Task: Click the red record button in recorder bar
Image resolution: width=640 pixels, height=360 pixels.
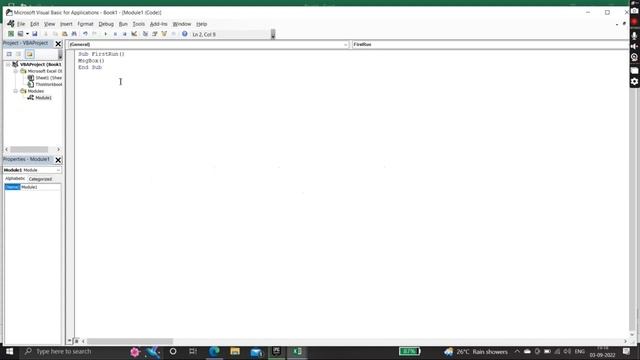Action: (634, 22)
